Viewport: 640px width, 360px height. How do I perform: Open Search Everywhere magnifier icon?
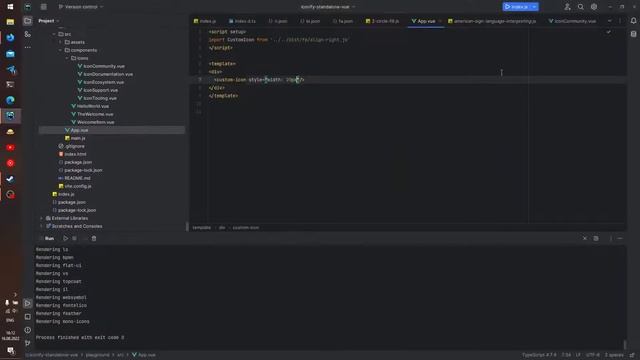580,7
